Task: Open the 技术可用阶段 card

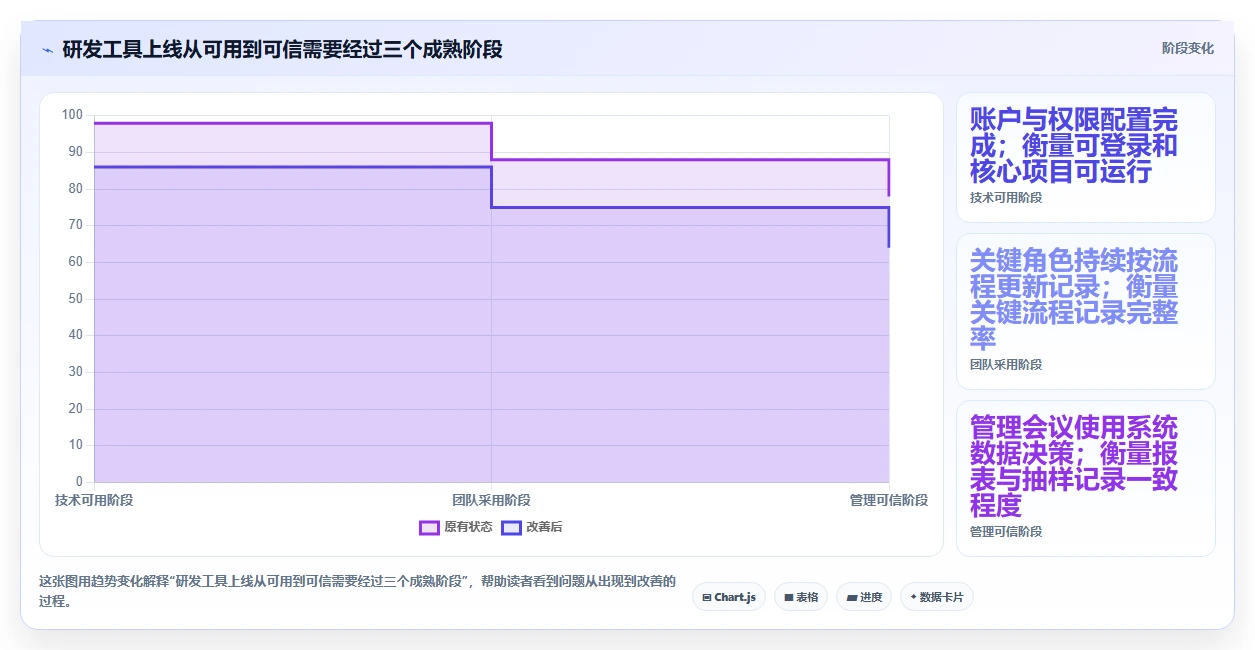Action: click(x=1086, y=157)
